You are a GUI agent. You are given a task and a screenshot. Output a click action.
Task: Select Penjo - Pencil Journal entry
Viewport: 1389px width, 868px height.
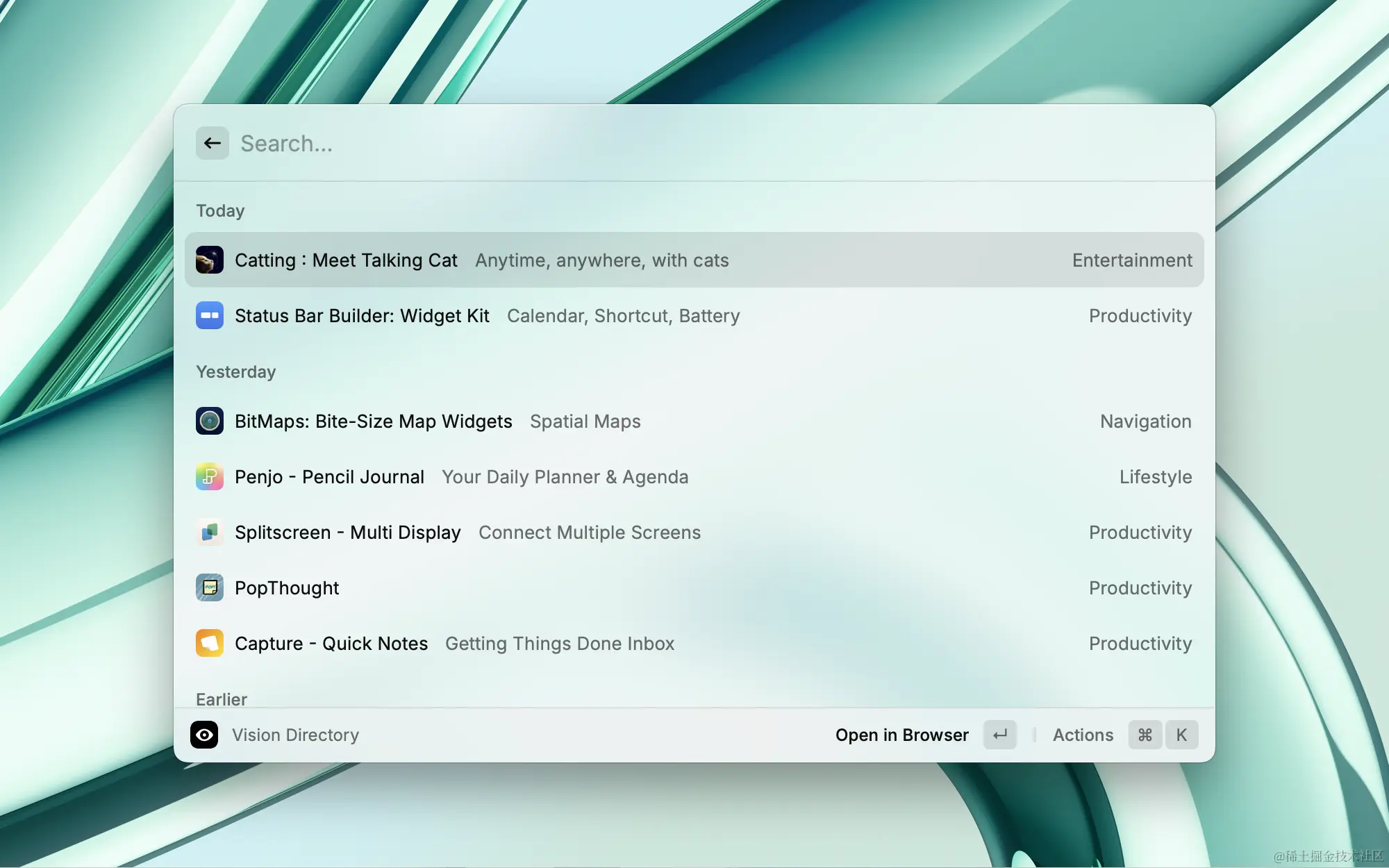[694, 476]
